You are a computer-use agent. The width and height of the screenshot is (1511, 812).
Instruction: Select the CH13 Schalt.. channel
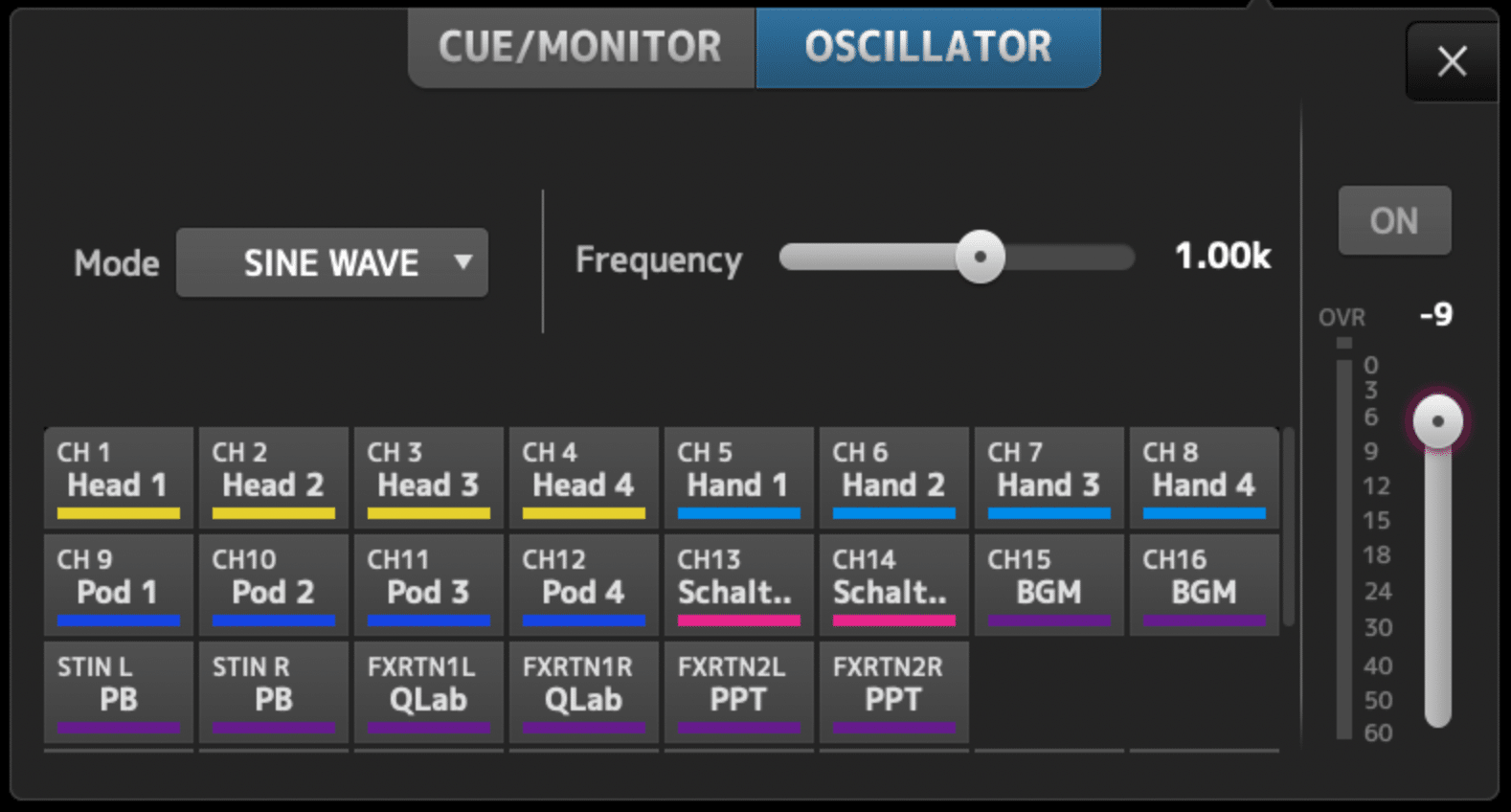click(738, 584)
